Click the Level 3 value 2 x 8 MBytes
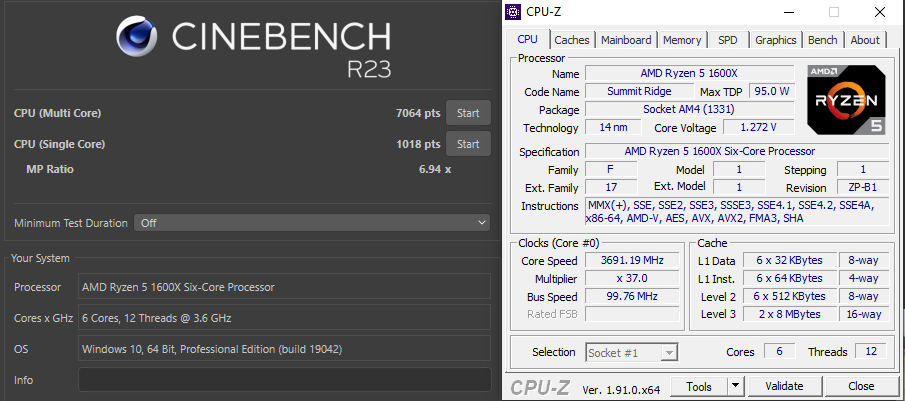This screenshot has width=905, height=401. click(x=790, y=314)
